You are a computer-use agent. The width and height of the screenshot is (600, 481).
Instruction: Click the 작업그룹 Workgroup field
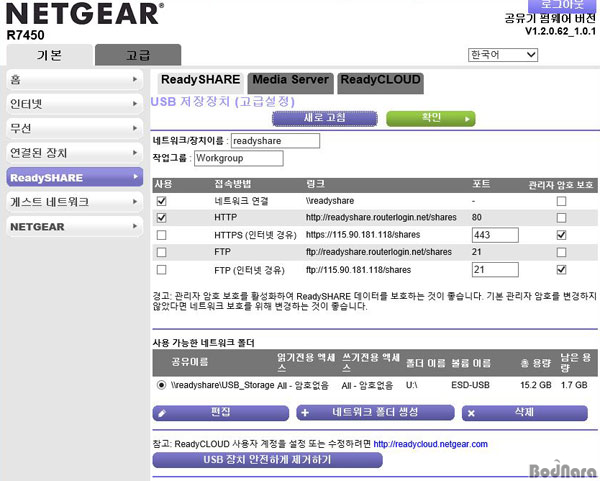pos(239,158)
